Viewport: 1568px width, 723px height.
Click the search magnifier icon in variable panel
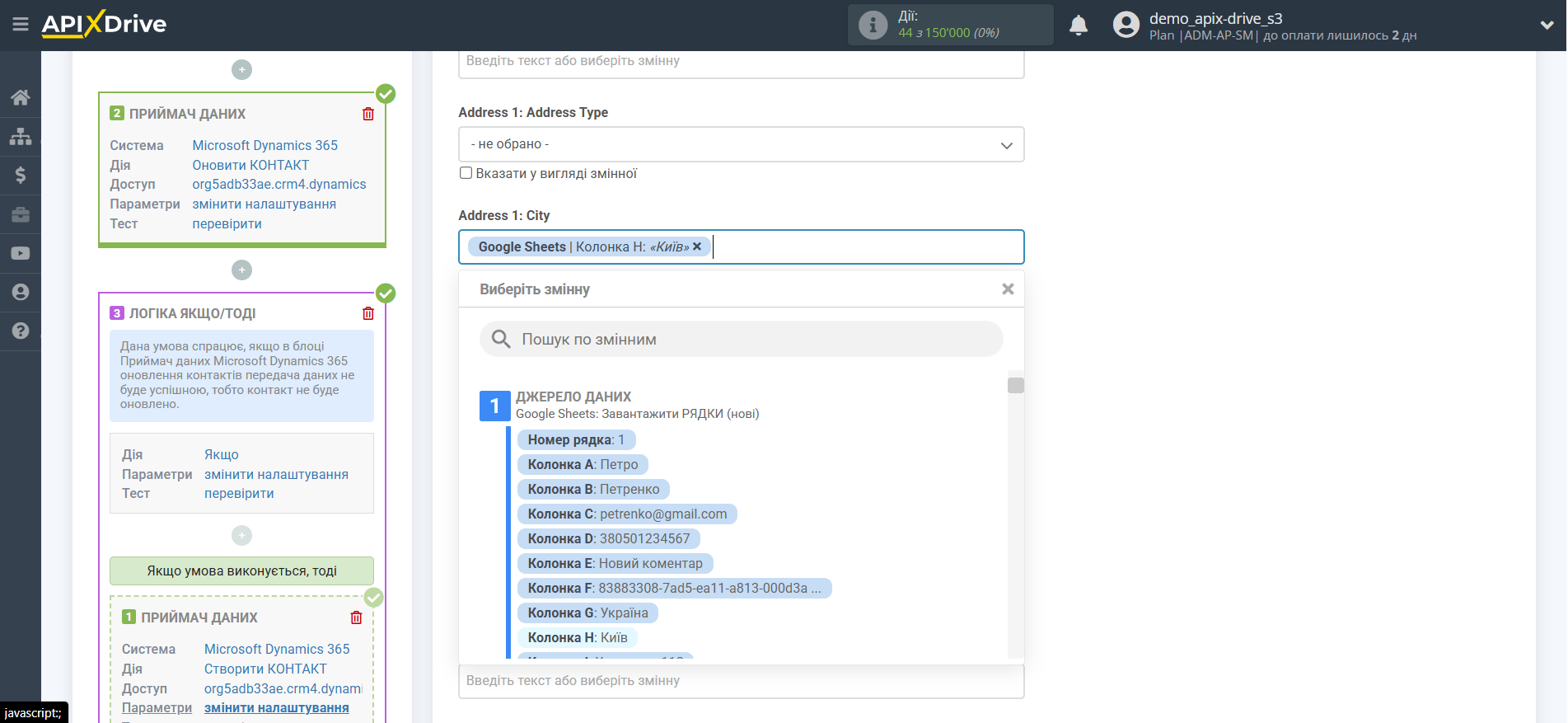[501, 339]
